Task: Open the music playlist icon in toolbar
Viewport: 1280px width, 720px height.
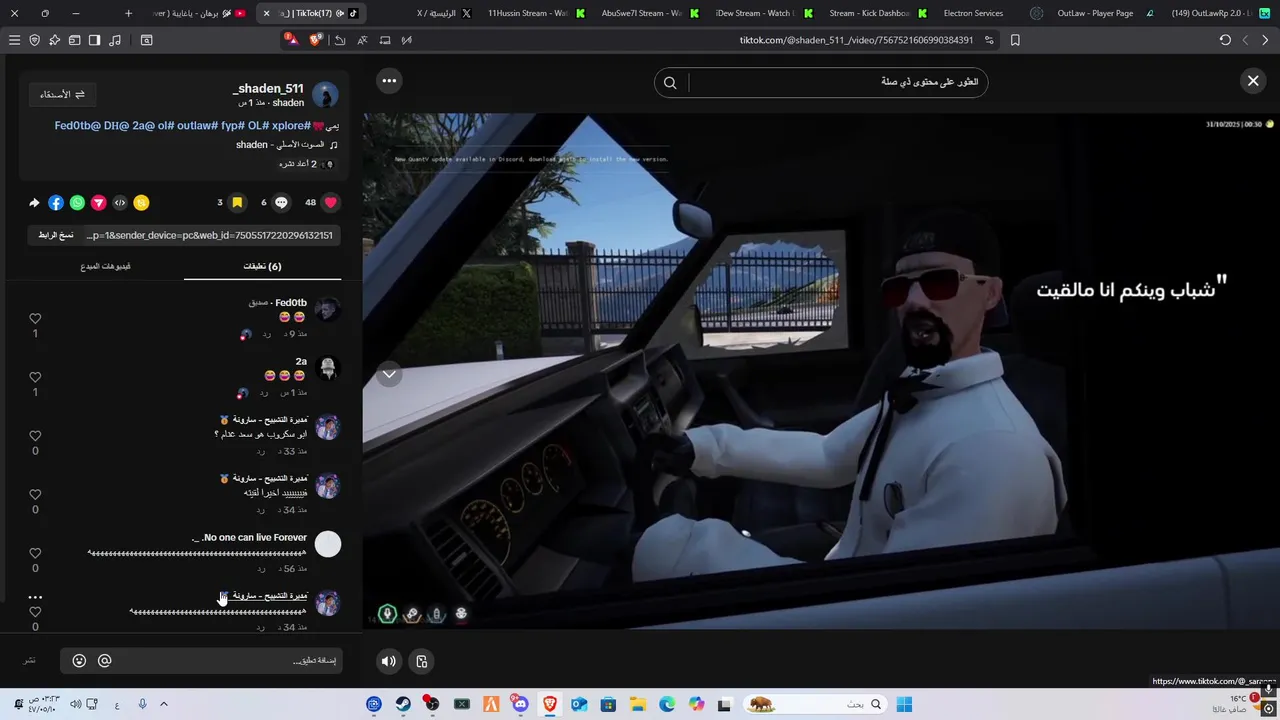Action: [x=114, y=40]
